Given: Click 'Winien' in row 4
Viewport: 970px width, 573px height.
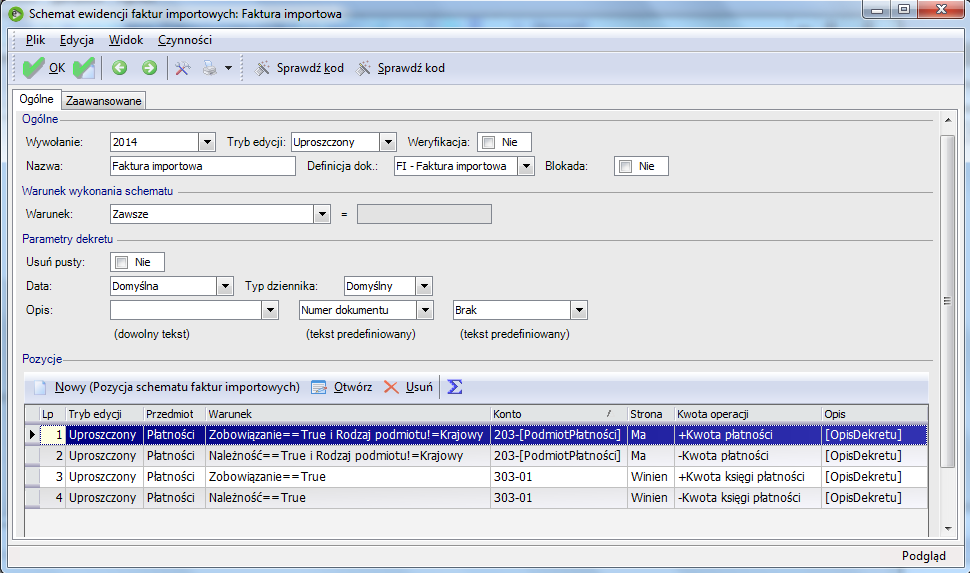Looking at the screenshot, I should [651, 498].
